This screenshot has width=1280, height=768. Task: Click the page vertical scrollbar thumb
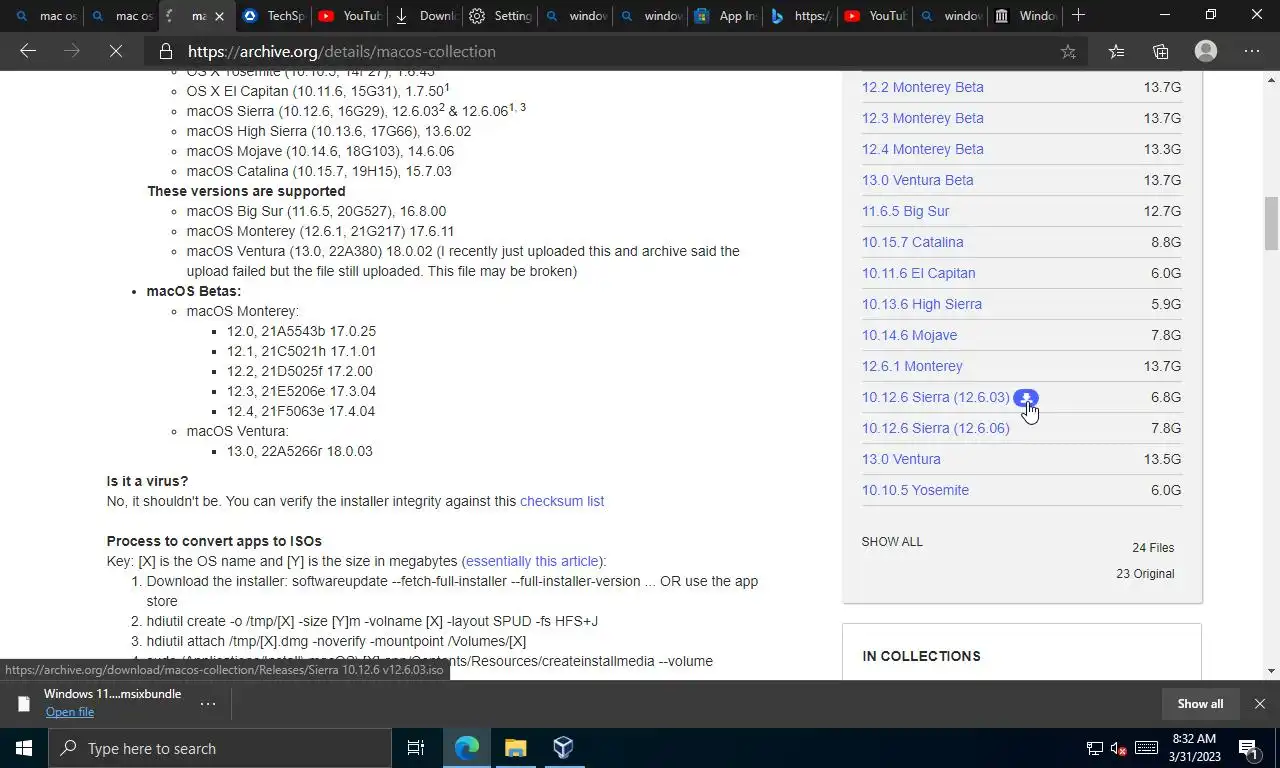coord(1271,224)
